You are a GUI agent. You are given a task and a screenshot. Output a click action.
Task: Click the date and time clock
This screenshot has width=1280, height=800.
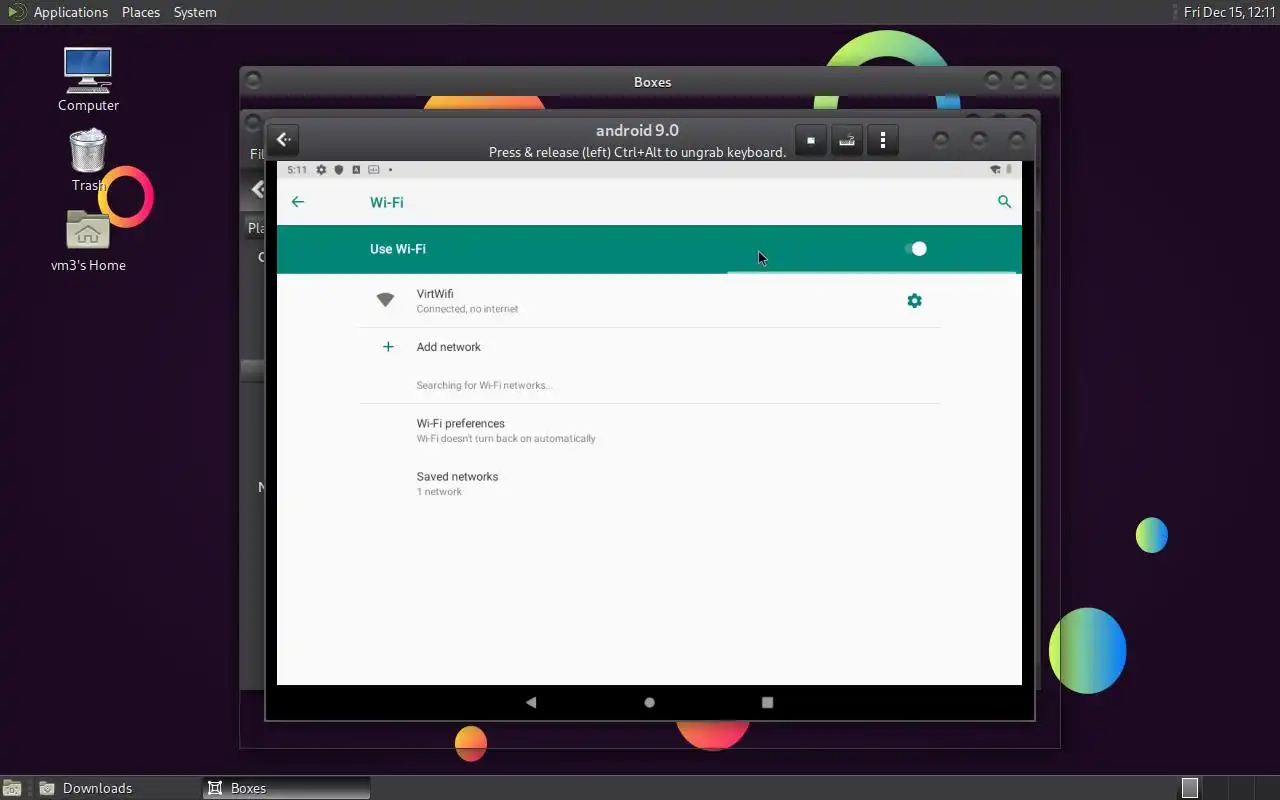click(x=1229, y=12)
